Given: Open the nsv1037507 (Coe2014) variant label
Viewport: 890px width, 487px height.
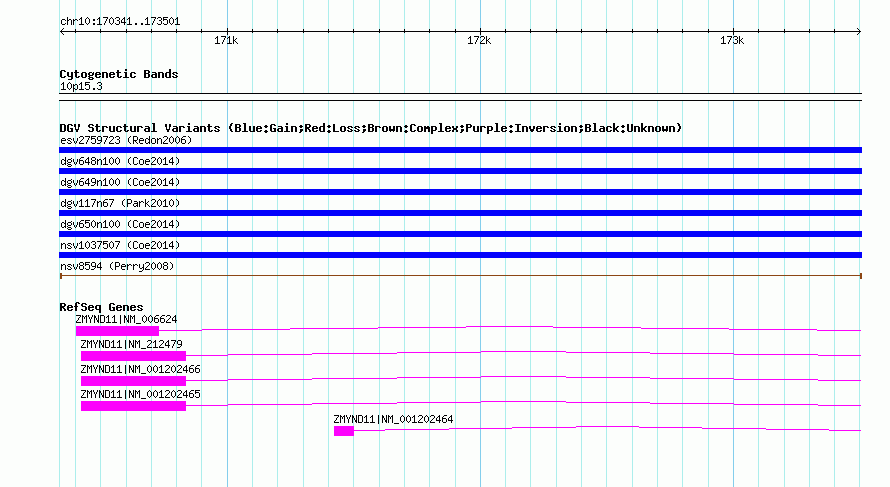Looking at the screenshot, I should pos(120,245).
